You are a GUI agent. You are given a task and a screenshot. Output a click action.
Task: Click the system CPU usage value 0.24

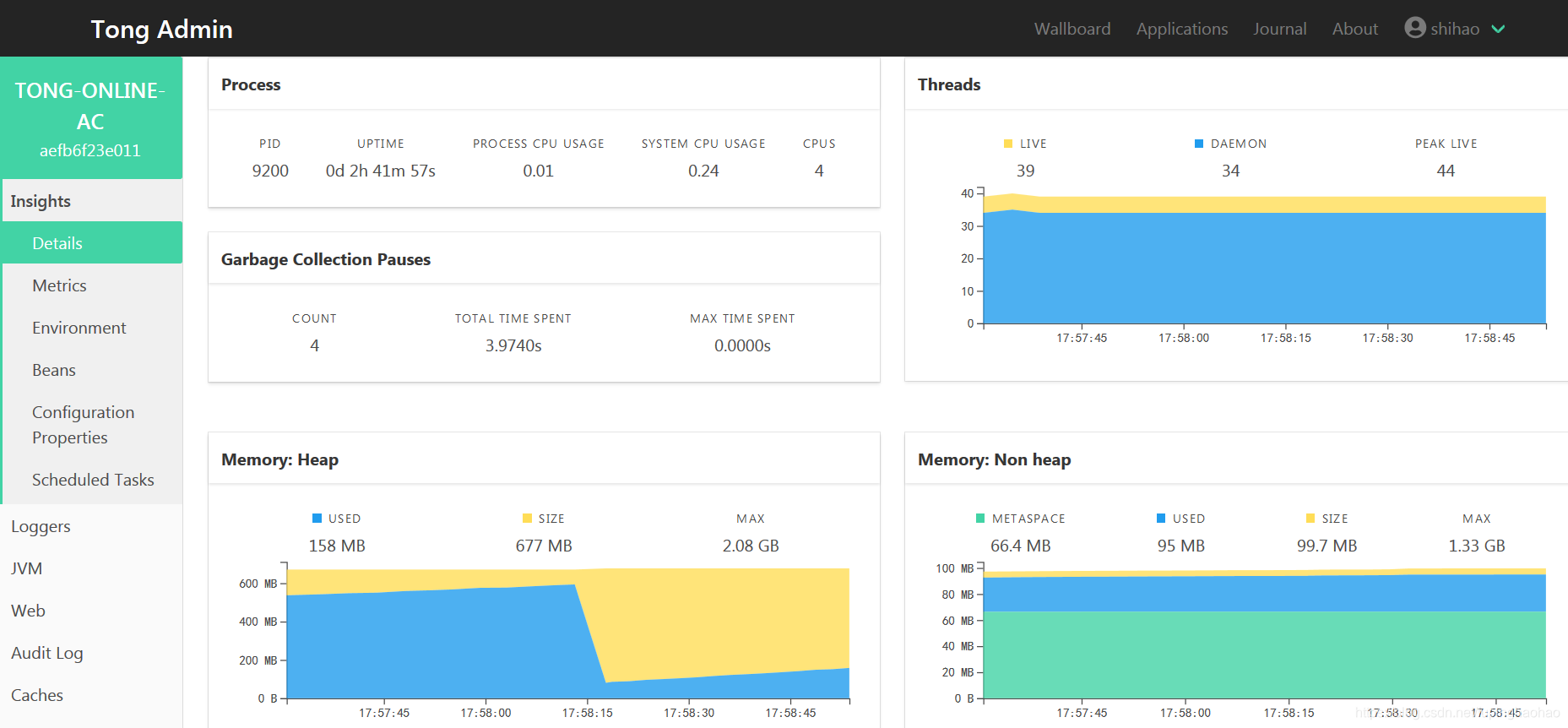click(x=703, y=171)
